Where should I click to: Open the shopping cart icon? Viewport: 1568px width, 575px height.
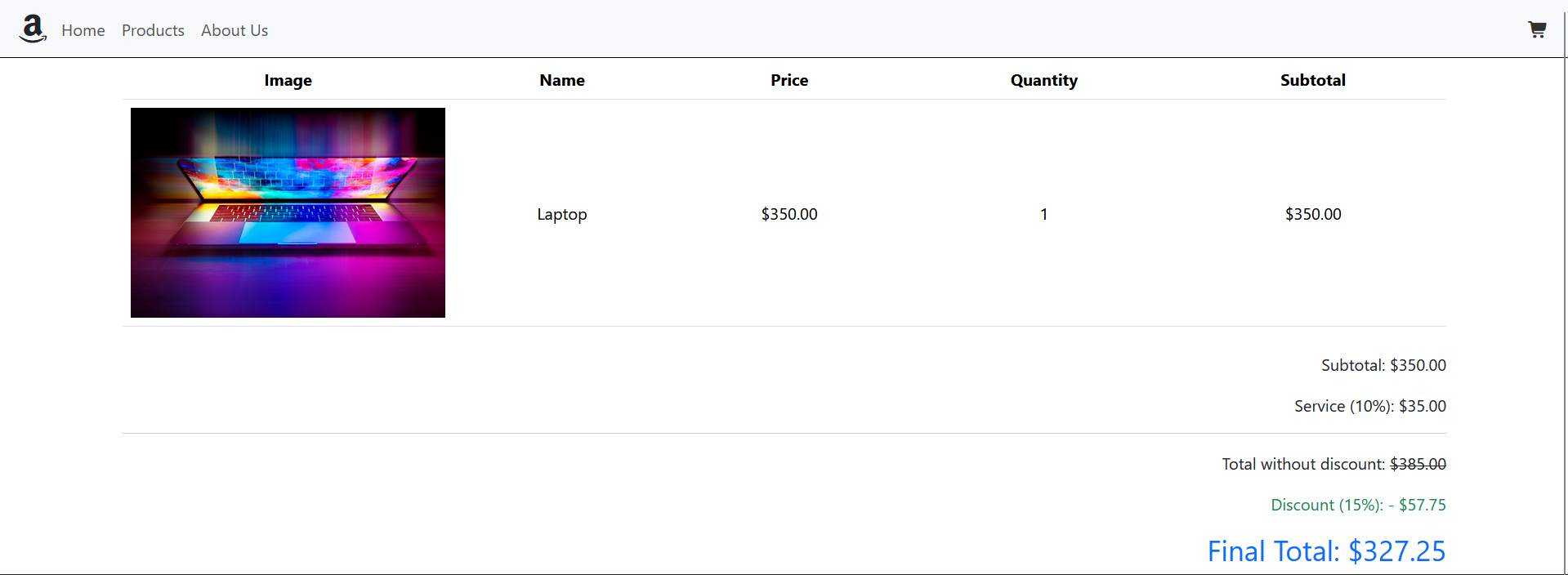pos(1537,29)
